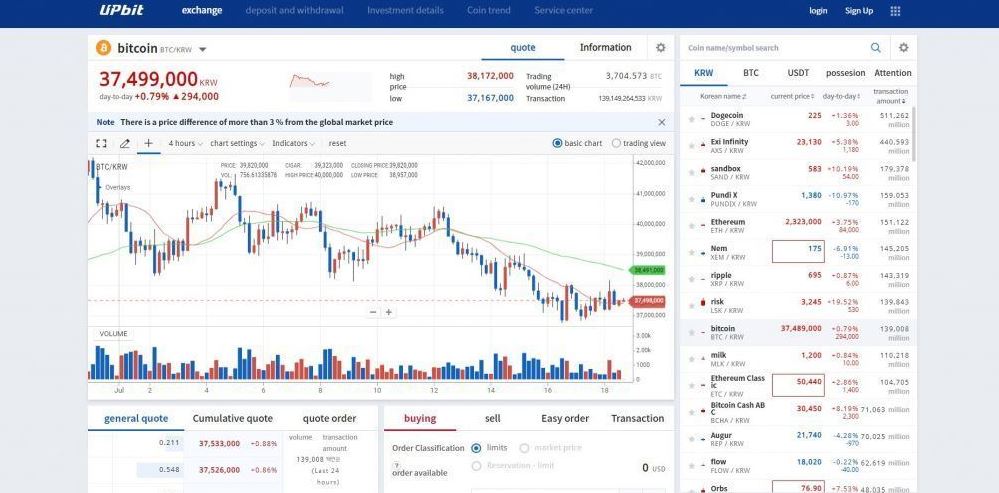
Task: Select limits order classification
Action: click(476, 448)
